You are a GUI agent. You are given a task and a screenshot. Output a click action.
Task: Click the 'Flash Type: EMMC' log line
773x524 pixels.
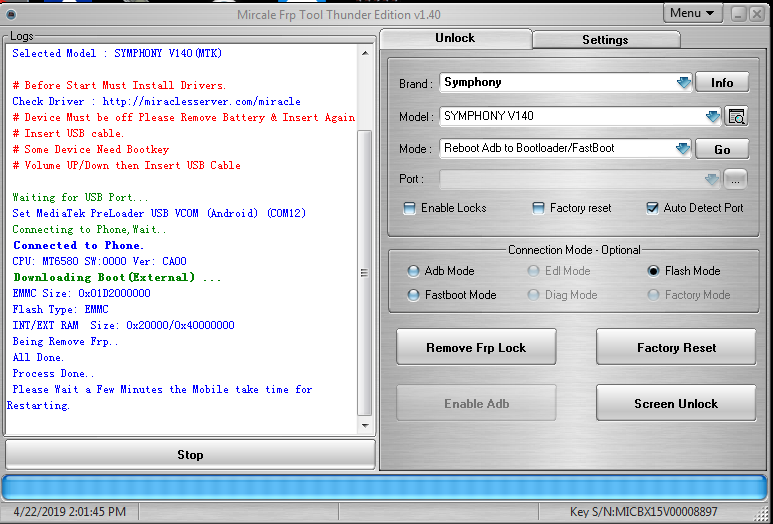point(60,310)
